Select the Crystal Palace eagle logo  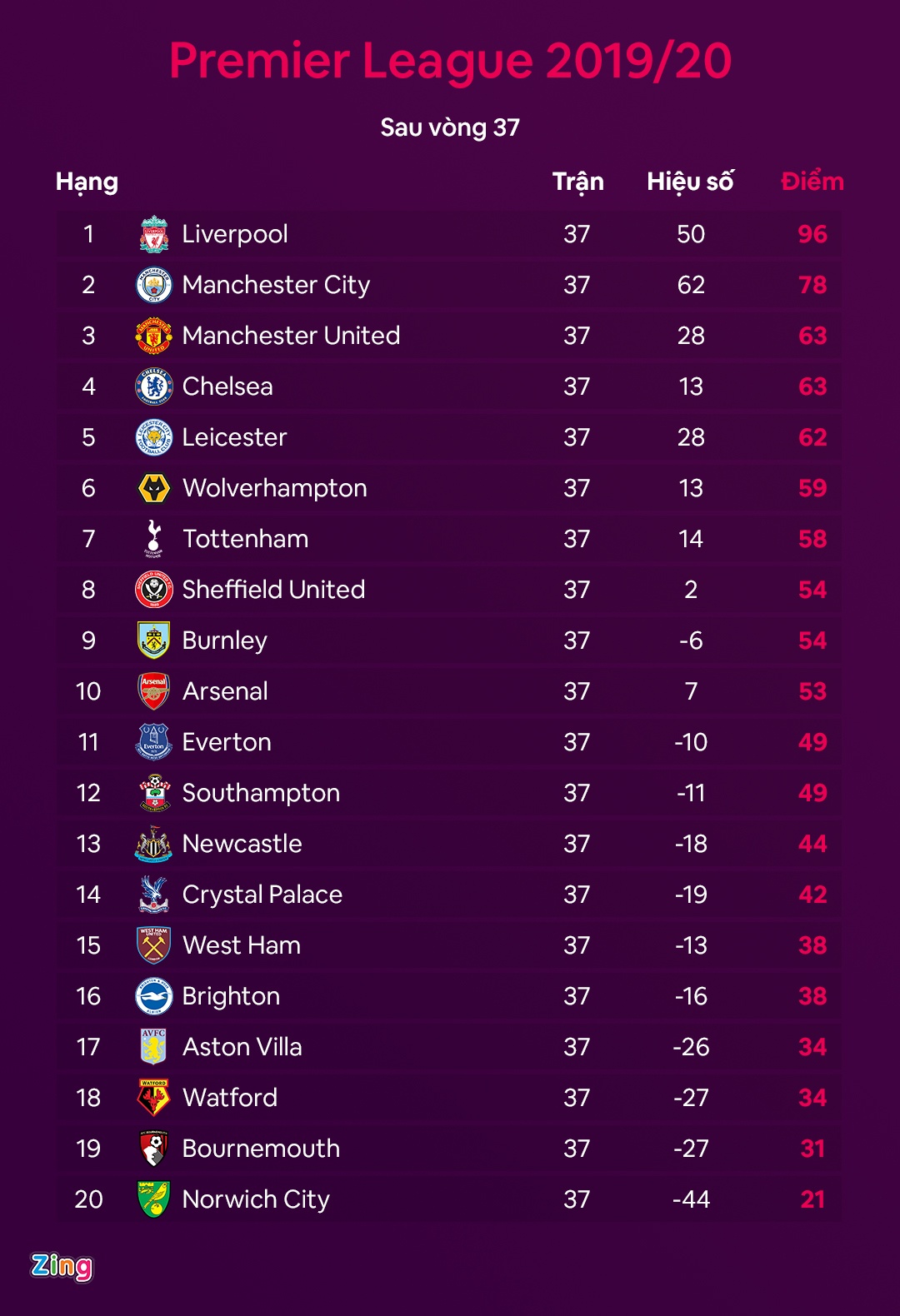(154, 895)
